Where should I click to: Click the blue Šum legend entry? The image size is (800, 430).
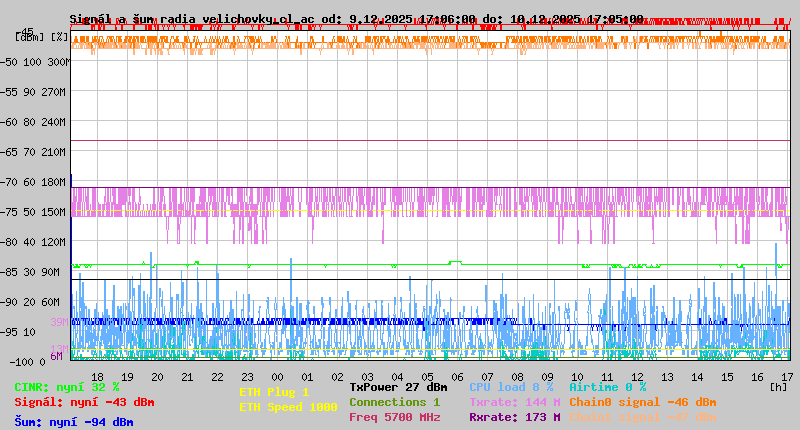pyautogui.click(x=73, y=422)
